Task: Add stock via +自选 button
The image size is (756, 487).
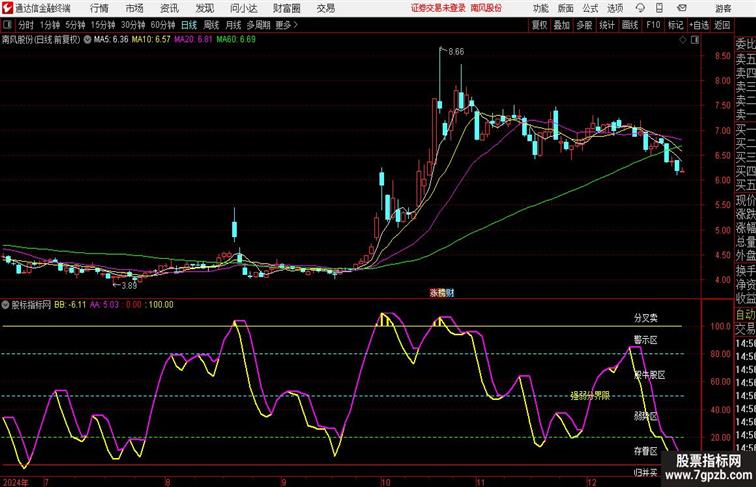Action: pos(699,25)
